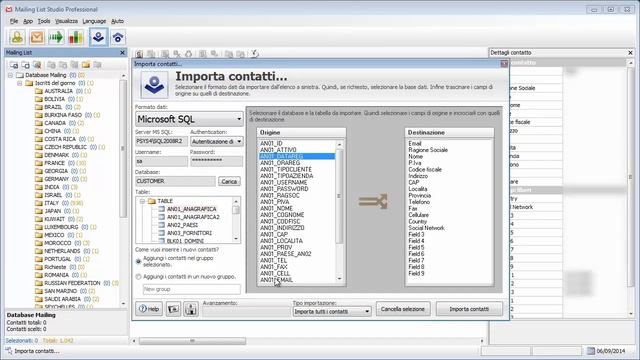Select AN01_RAGSOC in the Origine list
The image size is (640, 360).
[x=280, y=196]
